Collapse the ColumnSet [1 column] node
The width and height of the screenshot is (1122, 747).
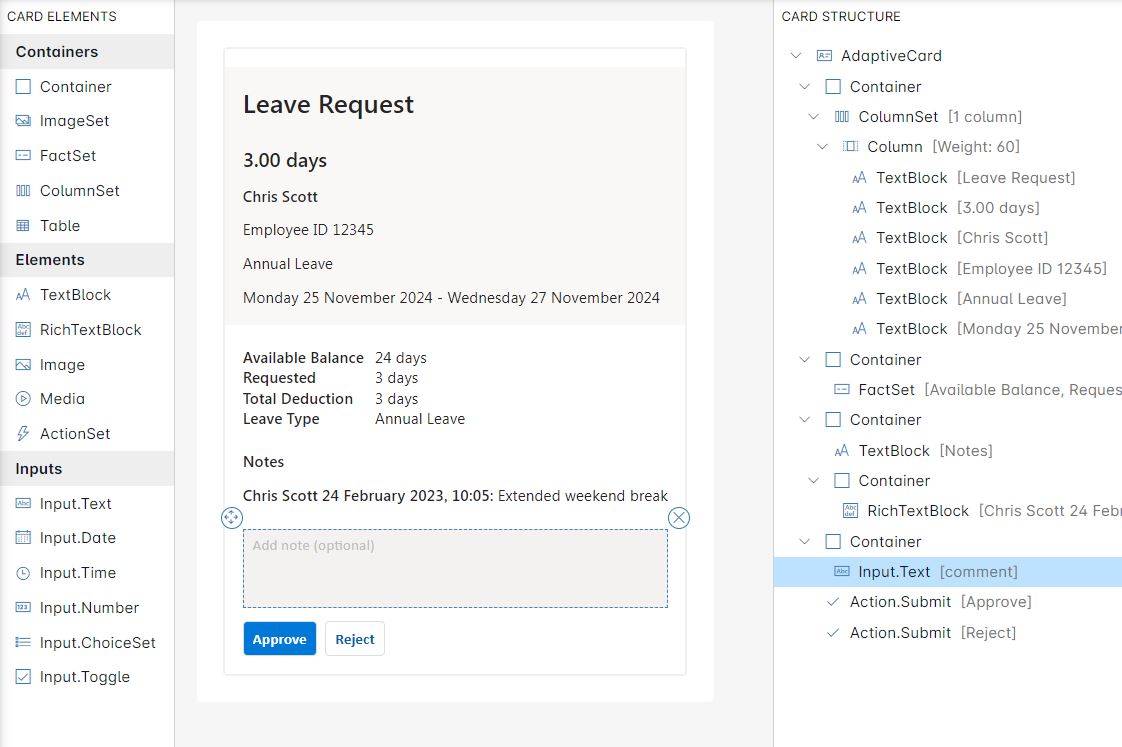814,117
